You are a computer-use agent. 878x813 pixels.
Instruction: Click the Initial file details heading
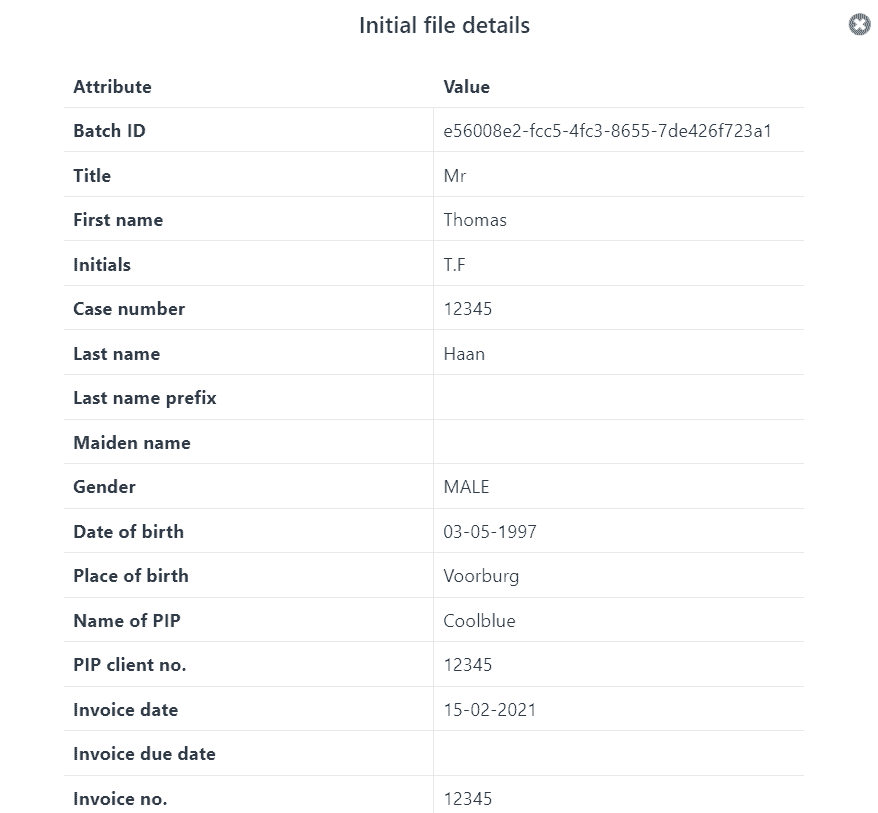coord(444,25)
